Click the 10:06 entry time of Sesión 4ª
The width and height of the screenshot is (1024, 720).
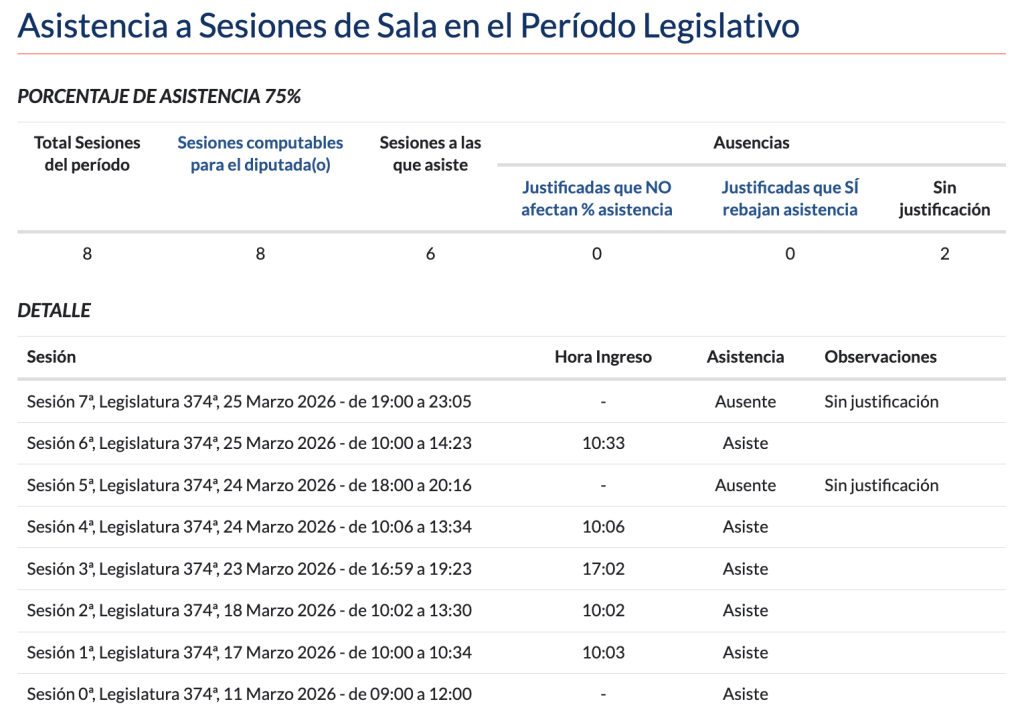click(603, 527)
